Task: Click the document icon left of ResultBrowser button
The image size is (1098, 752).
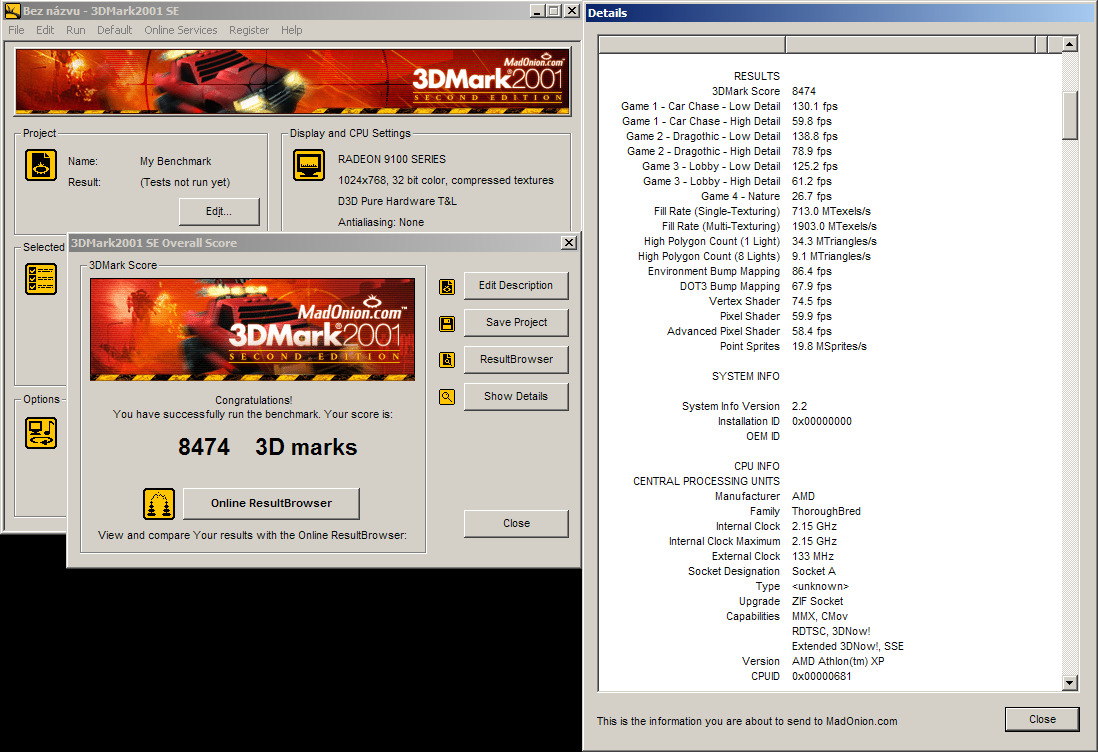Action: pos(447,360)
